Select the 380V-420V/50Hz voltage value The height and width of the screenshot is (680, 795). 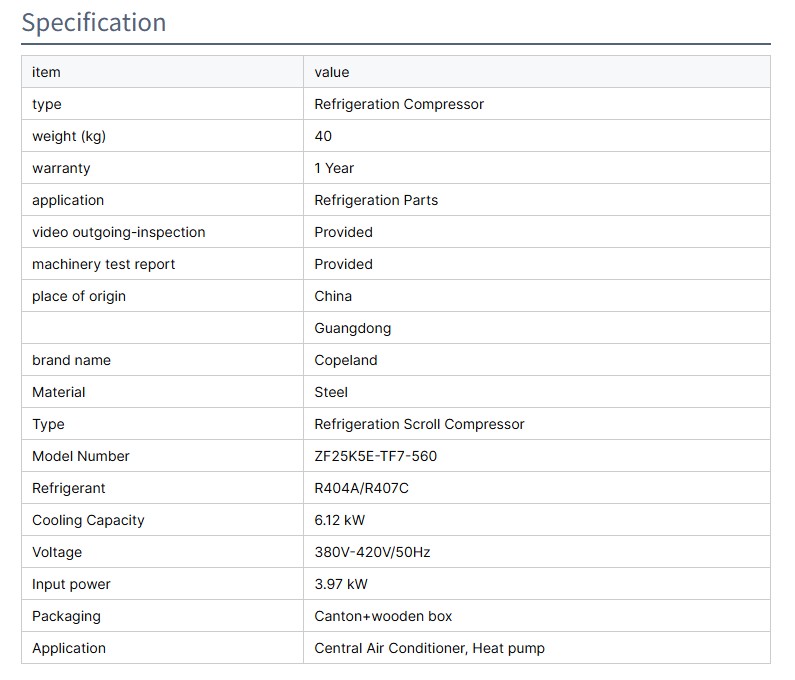point(372,552)
